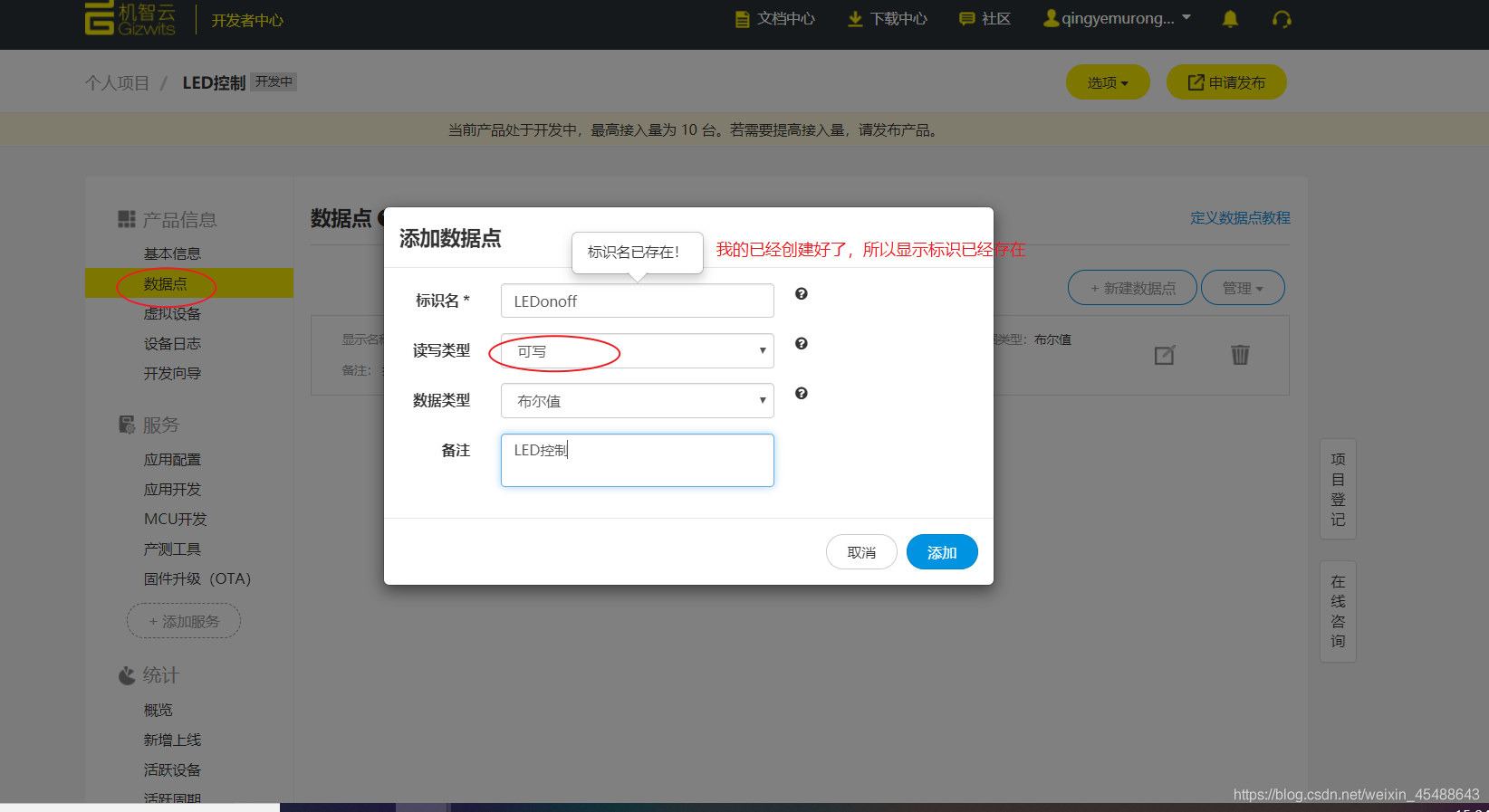Click the 标识名 input field
Image resolution: width=1489 pixels, height=812 pixels.
coord(638,301)
